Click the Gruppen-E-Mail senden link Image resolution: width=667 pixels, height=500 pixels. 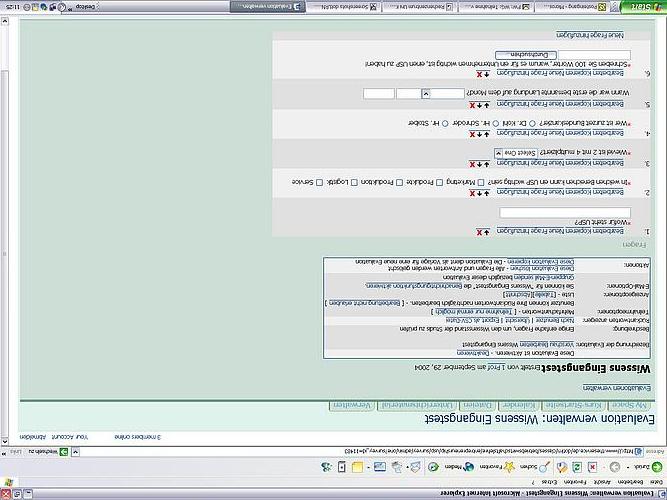click(x=544, y=277)
